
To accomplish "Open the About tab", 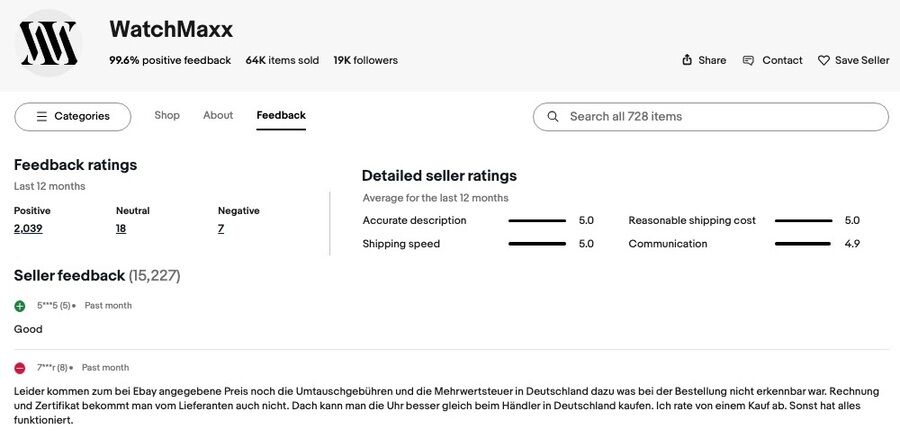I will pyautogui.click(x=218, y=115).
